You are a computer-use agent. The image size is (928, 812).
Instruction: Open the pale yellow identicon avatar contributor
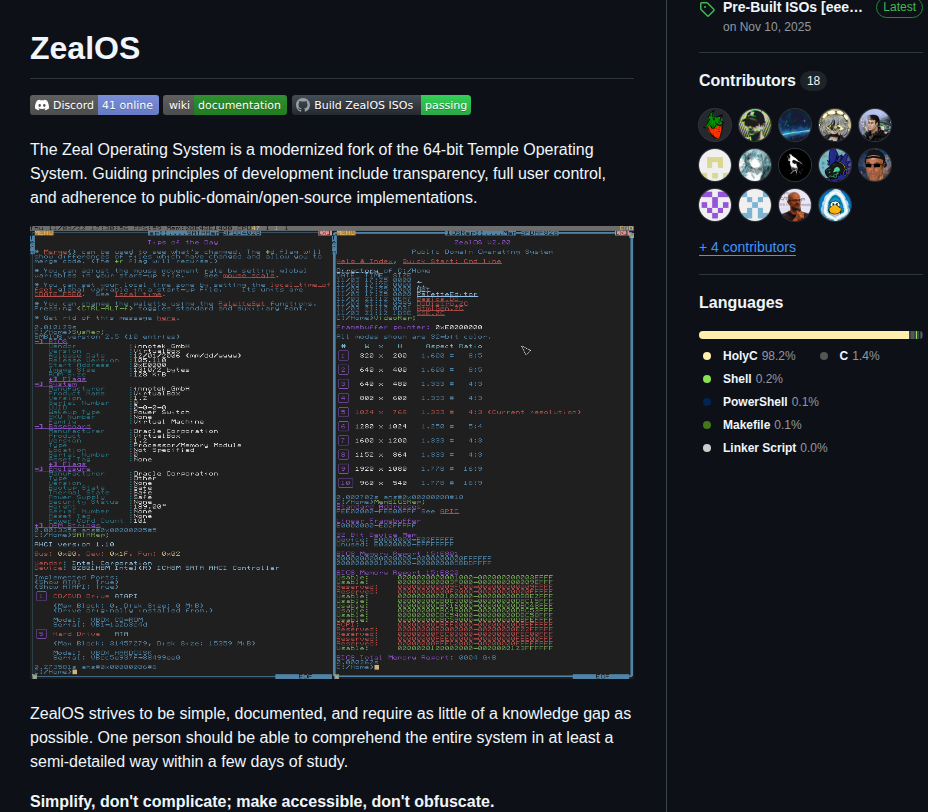tap(715, 165)
